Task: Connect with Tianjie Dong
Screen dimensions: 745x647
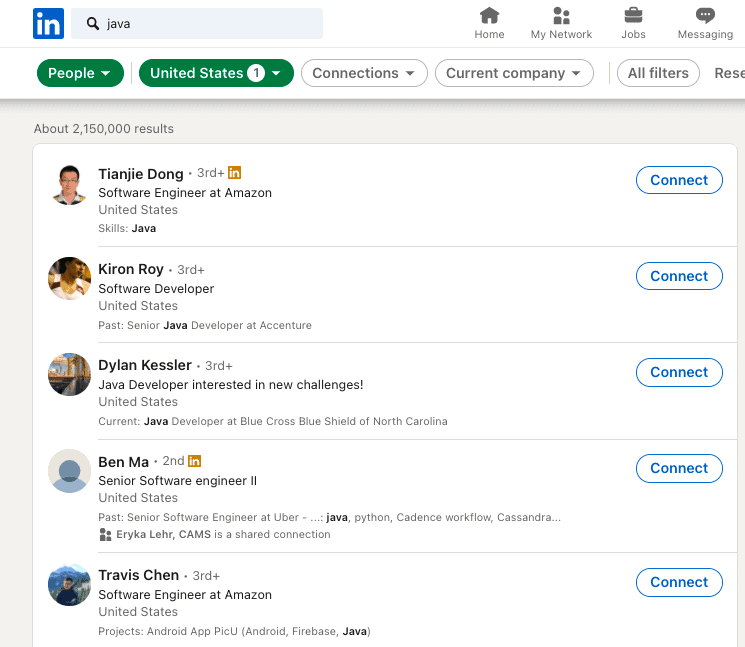Action: [x=679, y=180]
